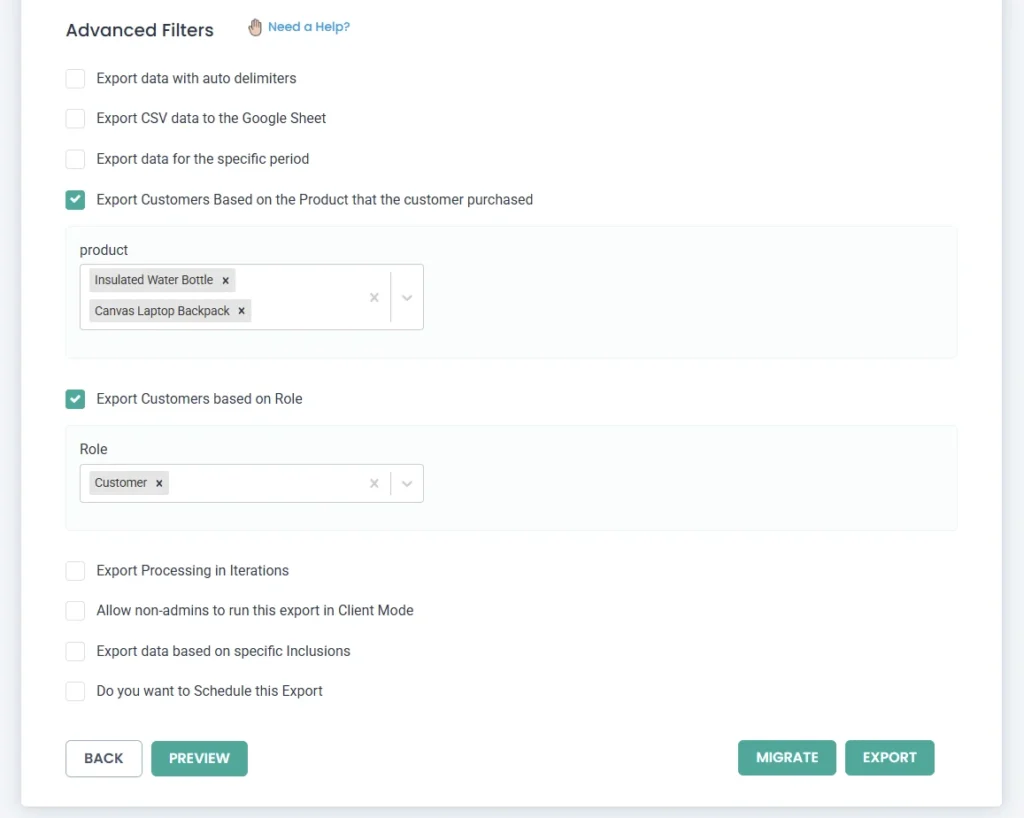Click the hand icon beside Need a Help
1024x818 pixels.
(255, 28)
